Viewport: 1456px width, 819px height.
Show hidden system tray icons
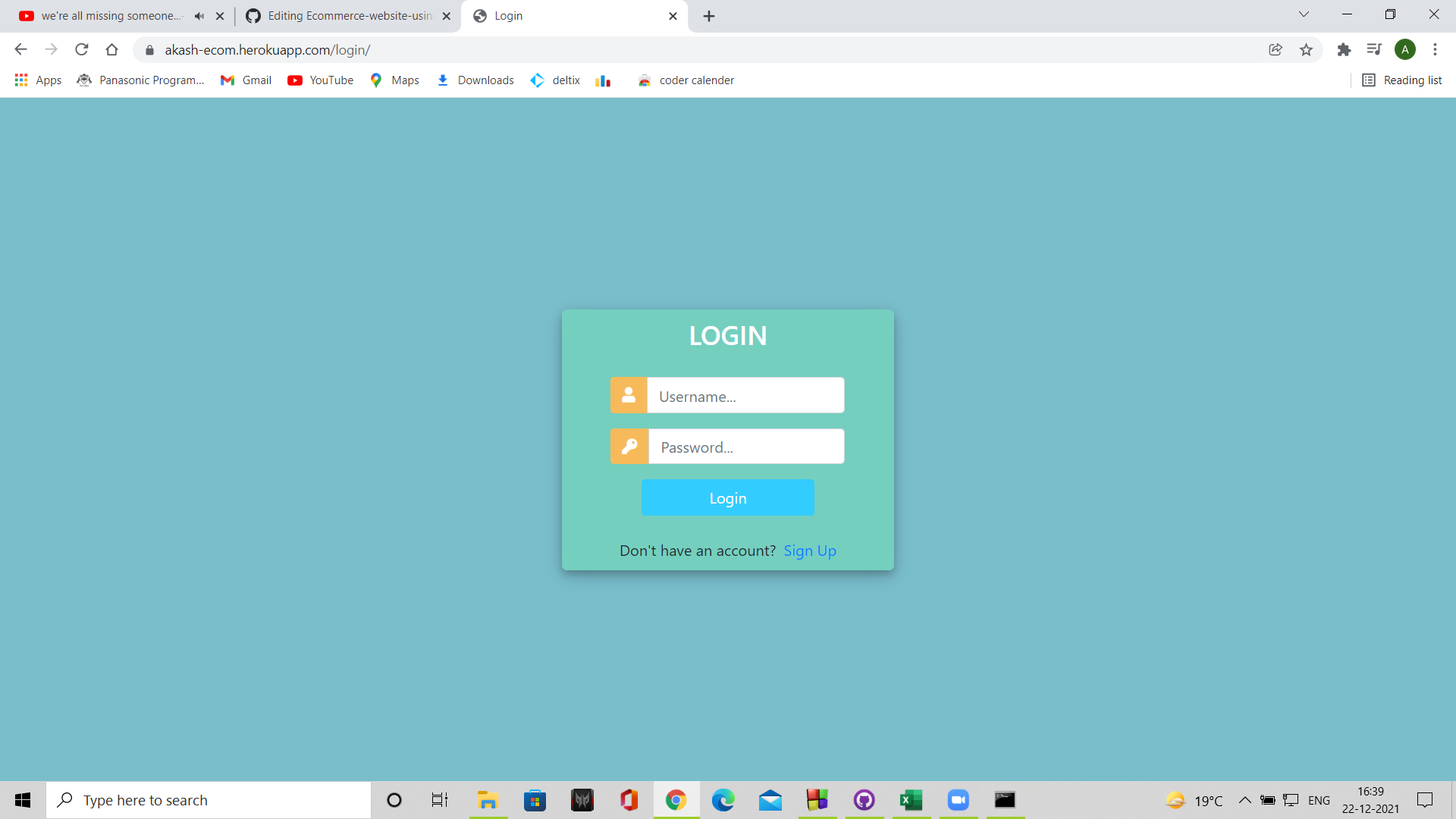[1244, 800]
